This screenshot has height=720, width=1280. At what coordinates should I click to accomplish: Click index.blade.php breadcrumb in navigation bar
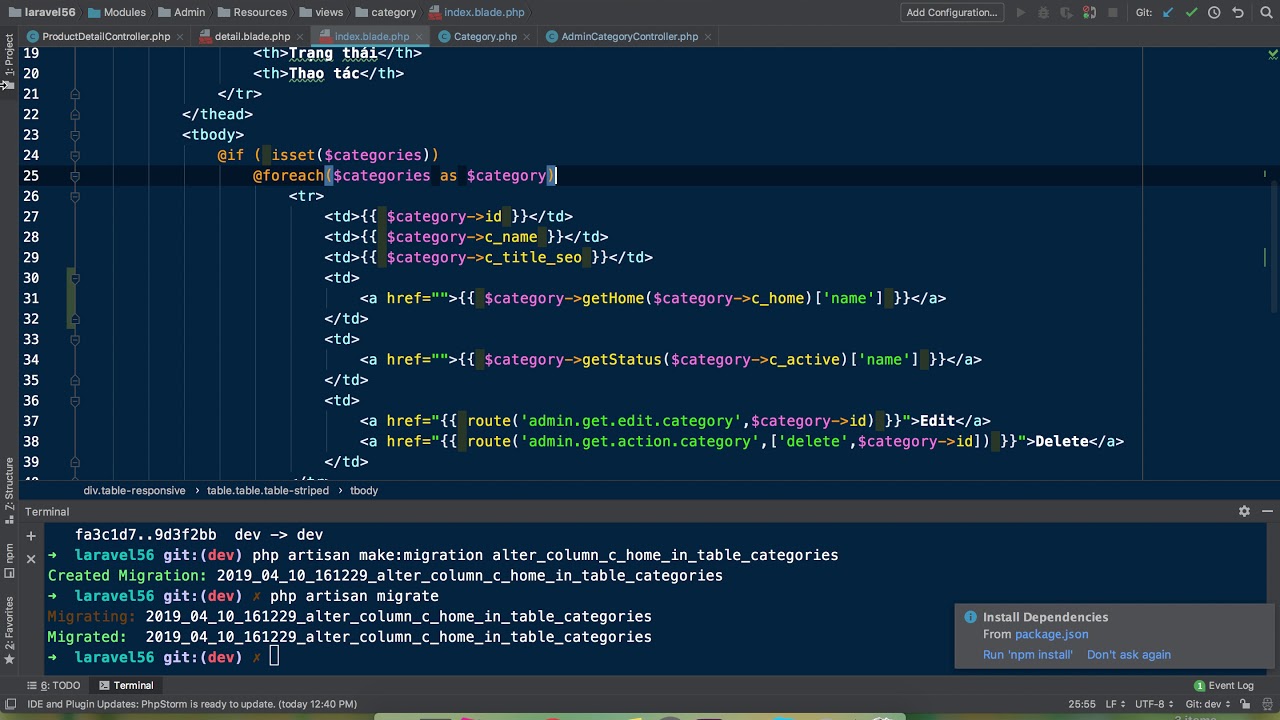click(x=476, y=13)
